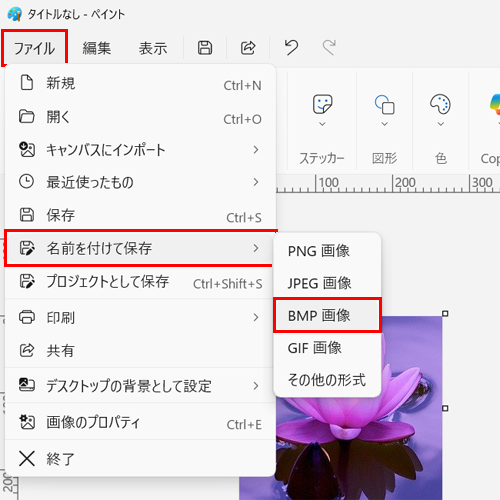Select 終了 text to exit Paint
Viewport: 500px width, 500px height.
pyautogui.click(x=60, y=459)
